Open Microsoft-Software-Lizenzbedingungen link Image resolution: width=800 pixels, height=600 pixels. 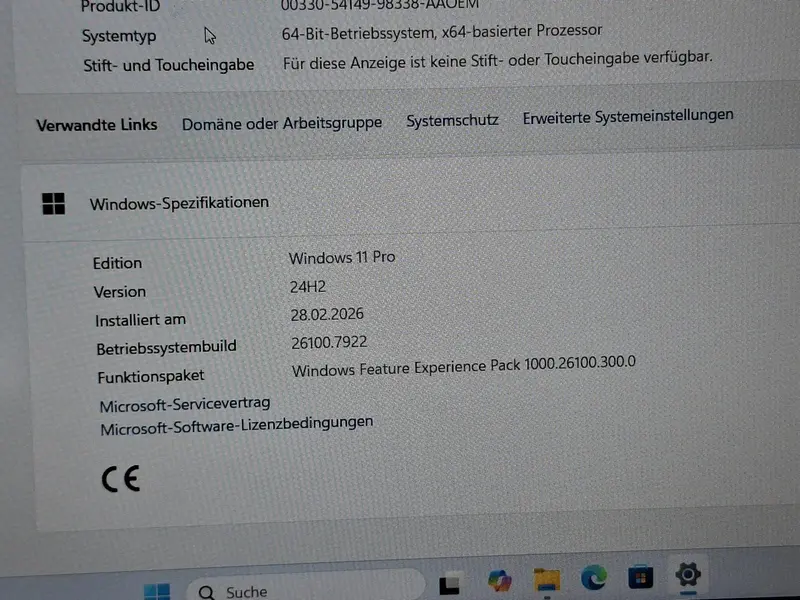coord(237,425)
